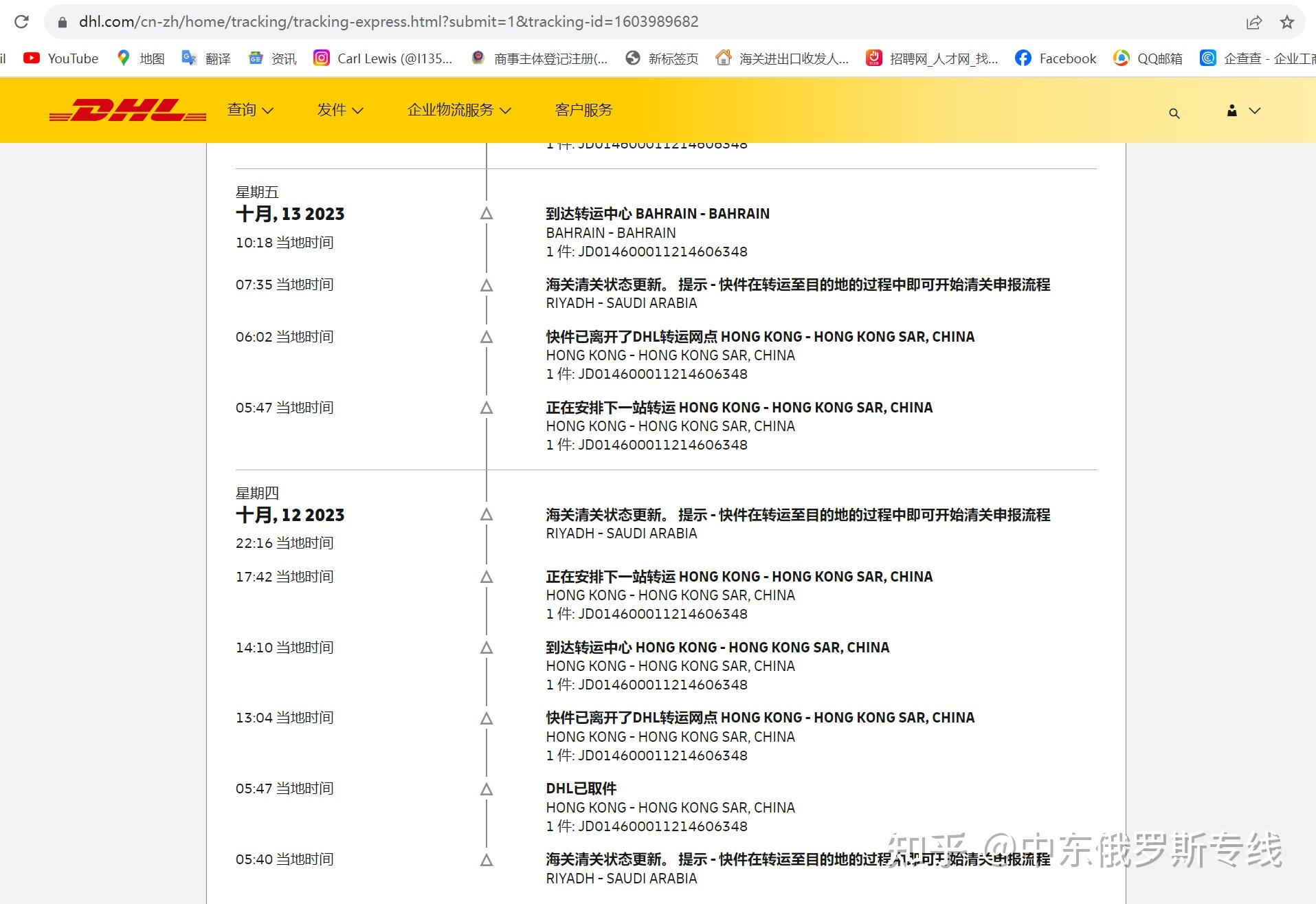Open the 招聘网_人才网 bookmark
Screen dimensions: 1316x904
tap(932, 58)
